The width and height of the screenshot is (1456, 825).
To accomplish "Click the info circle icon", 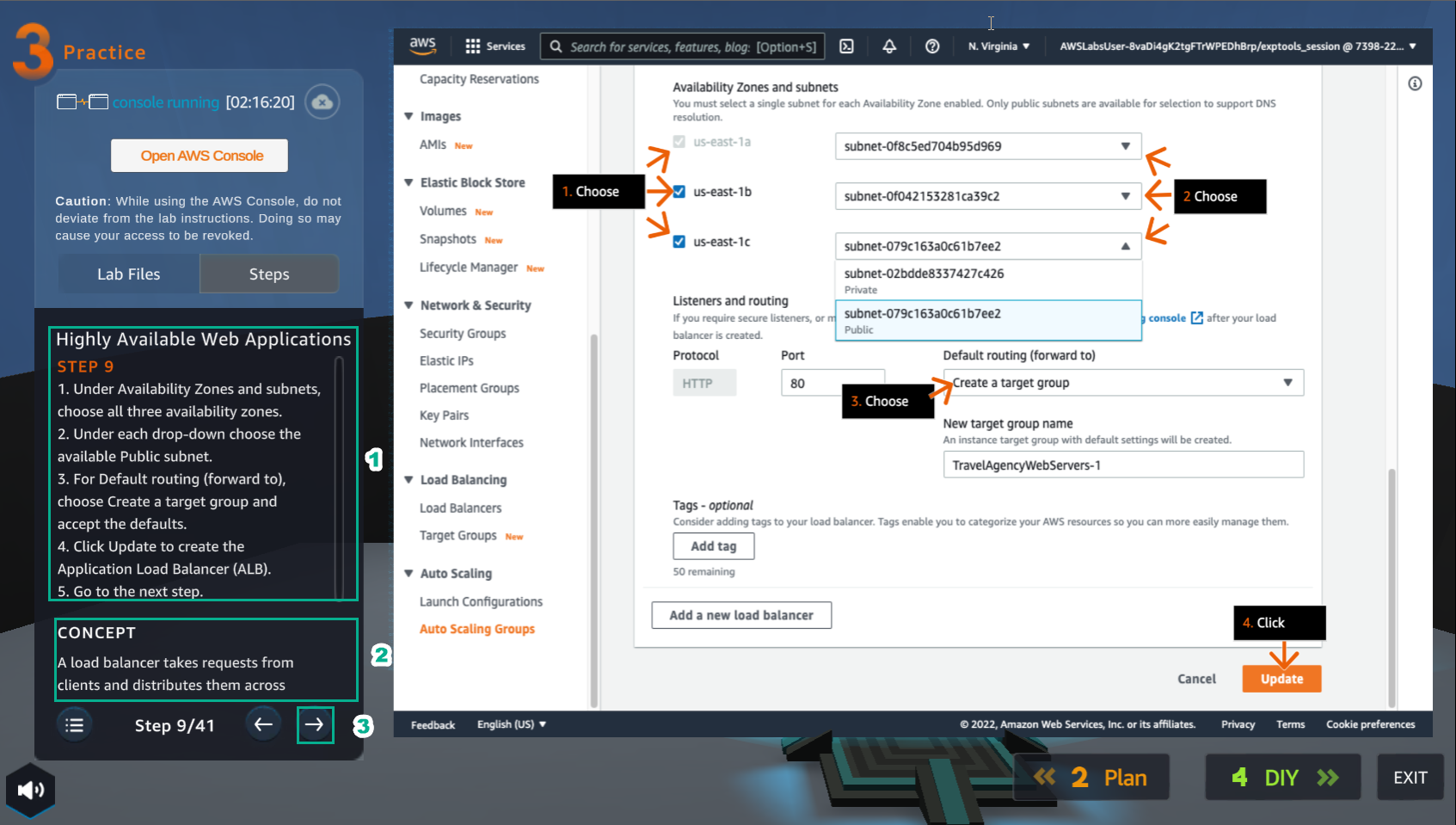I will click(1415, 83).
